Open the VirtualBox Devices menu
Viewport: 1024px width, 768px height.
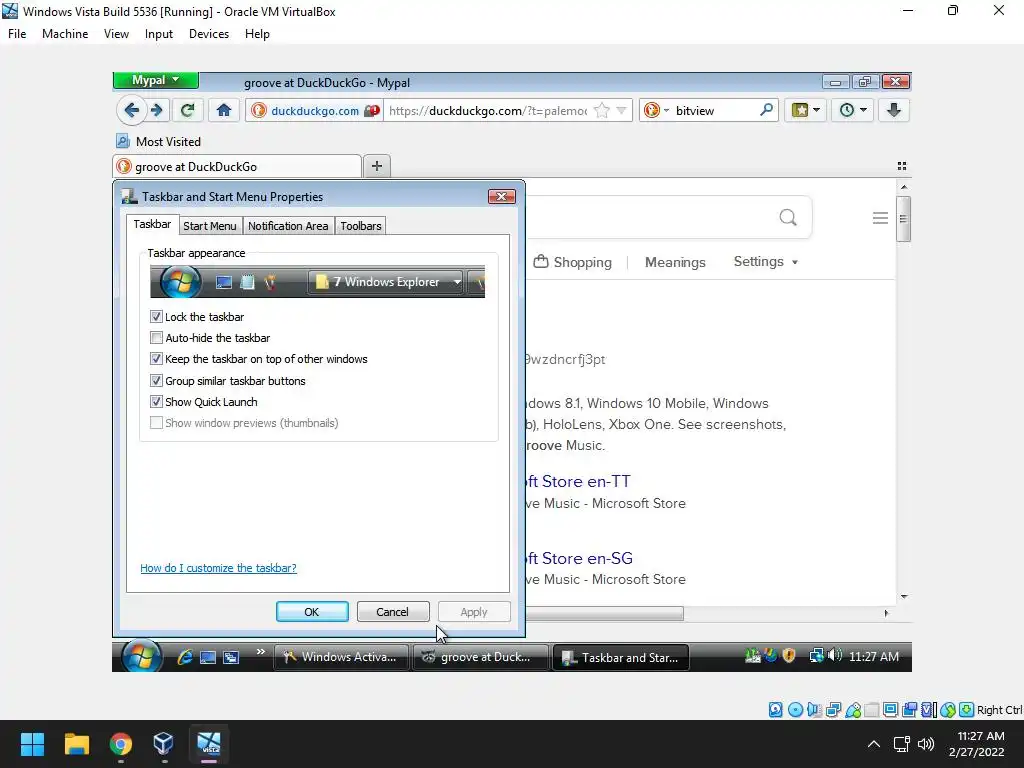coord(209,34)
